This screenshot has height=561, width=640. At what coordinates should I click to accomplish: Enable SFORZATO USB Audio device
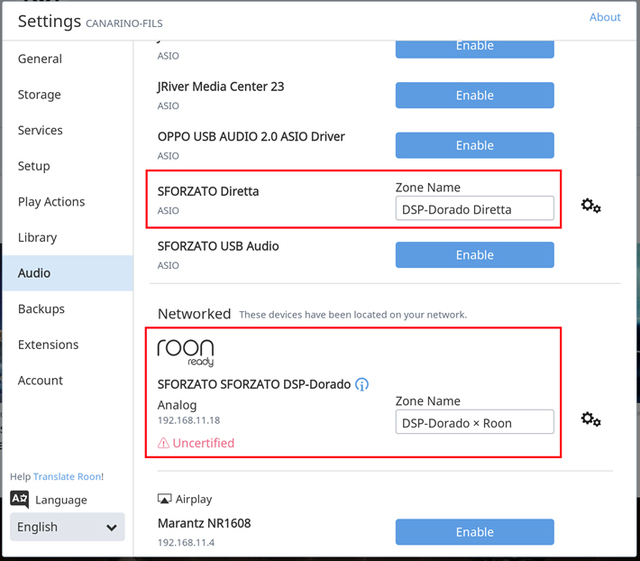(x=474, y=255)
